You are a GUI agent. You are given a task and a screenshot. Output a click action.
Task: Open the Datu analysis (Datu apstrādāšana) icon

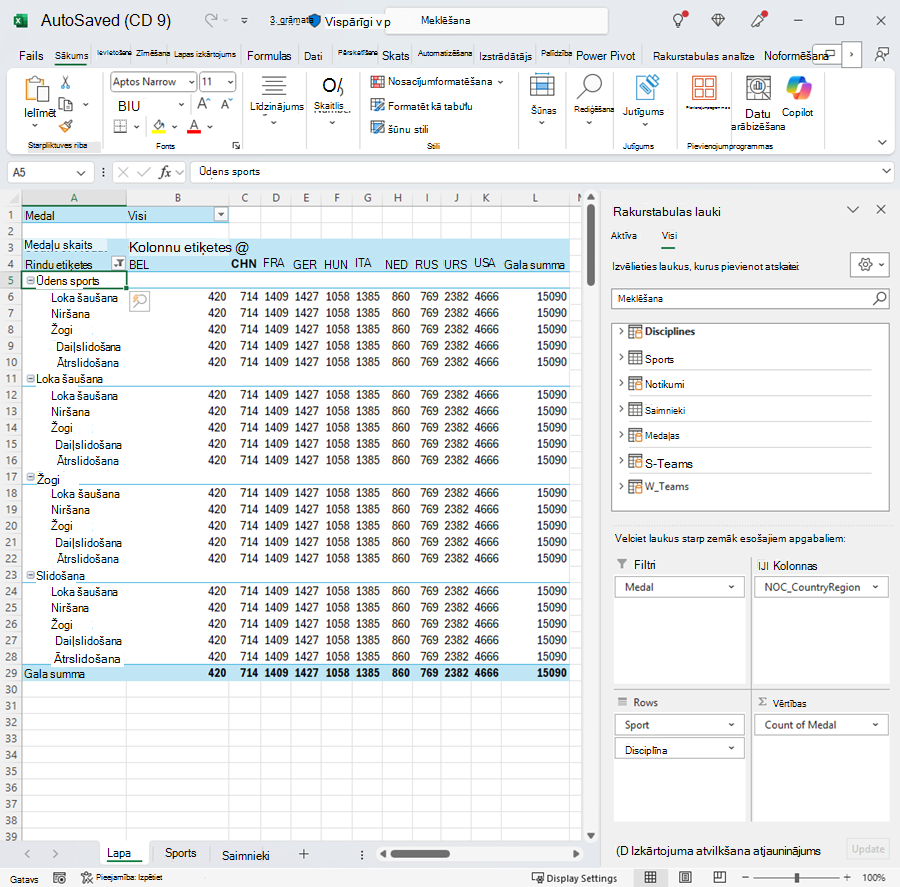click(758, 88)
